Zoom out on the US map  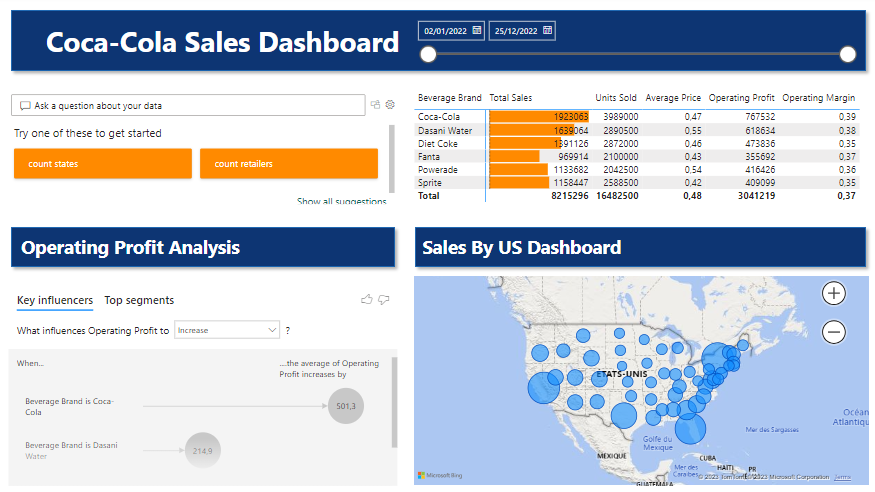pyautogui.click(x=834, y=331)
